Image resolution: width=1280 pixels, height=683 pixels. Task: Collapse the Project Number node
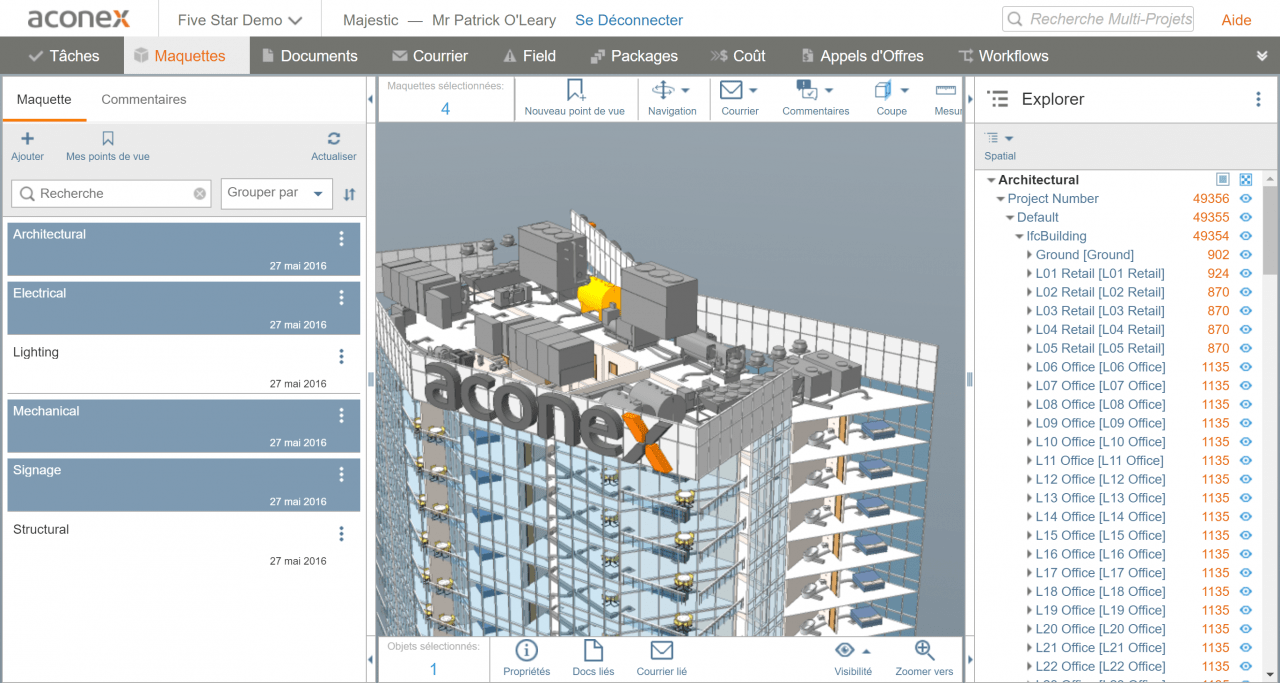(1001, 199)
